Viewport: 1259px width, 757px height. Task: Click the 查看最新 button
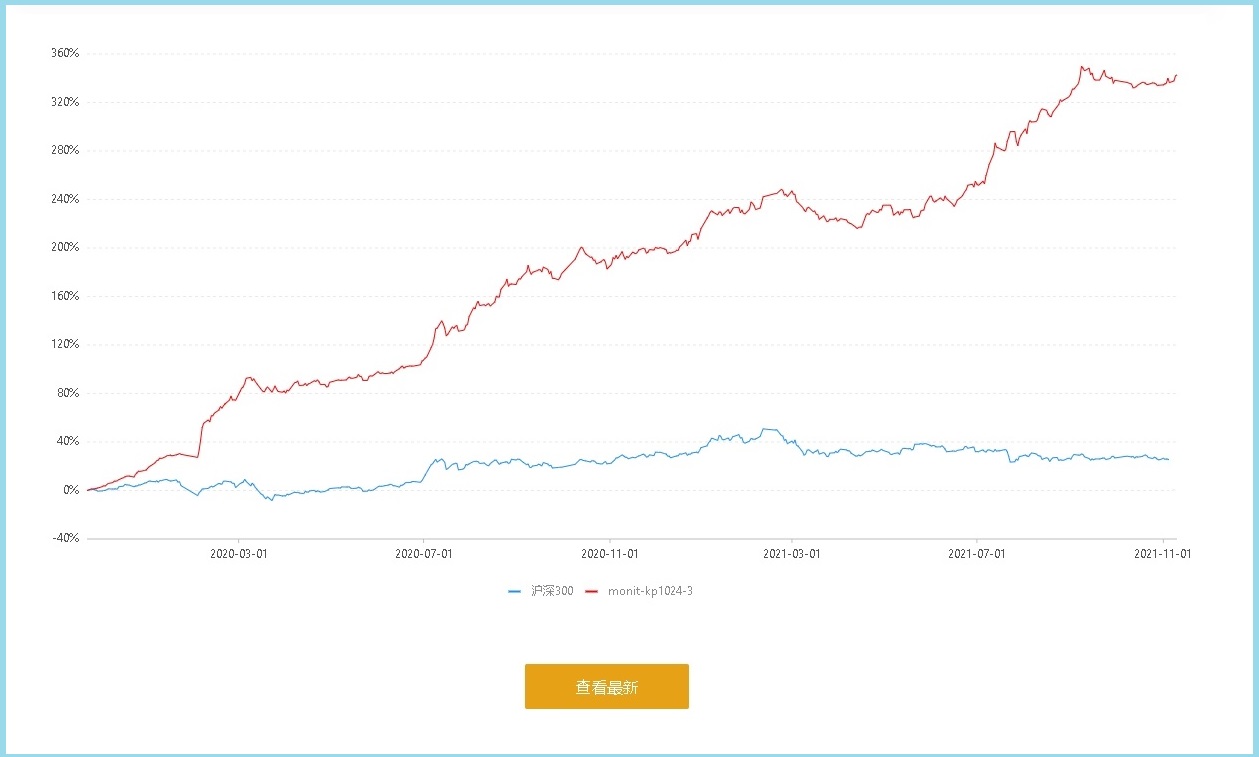606,687
